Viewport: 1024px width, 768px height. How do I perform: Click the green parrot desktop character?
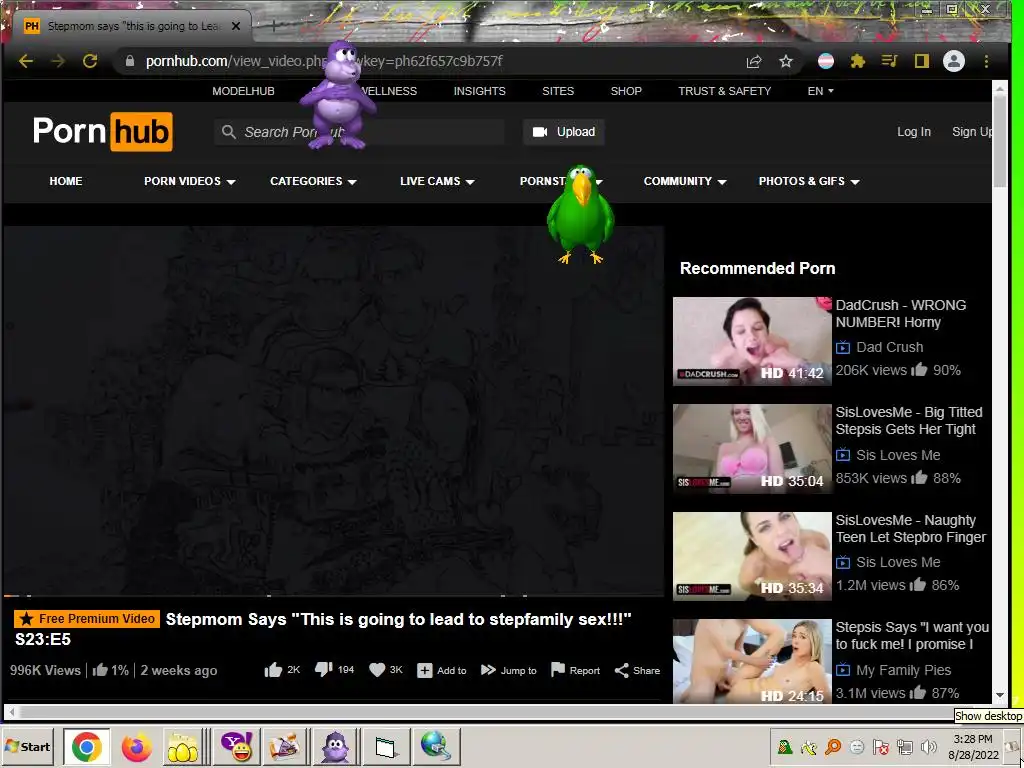click(580, 214)
